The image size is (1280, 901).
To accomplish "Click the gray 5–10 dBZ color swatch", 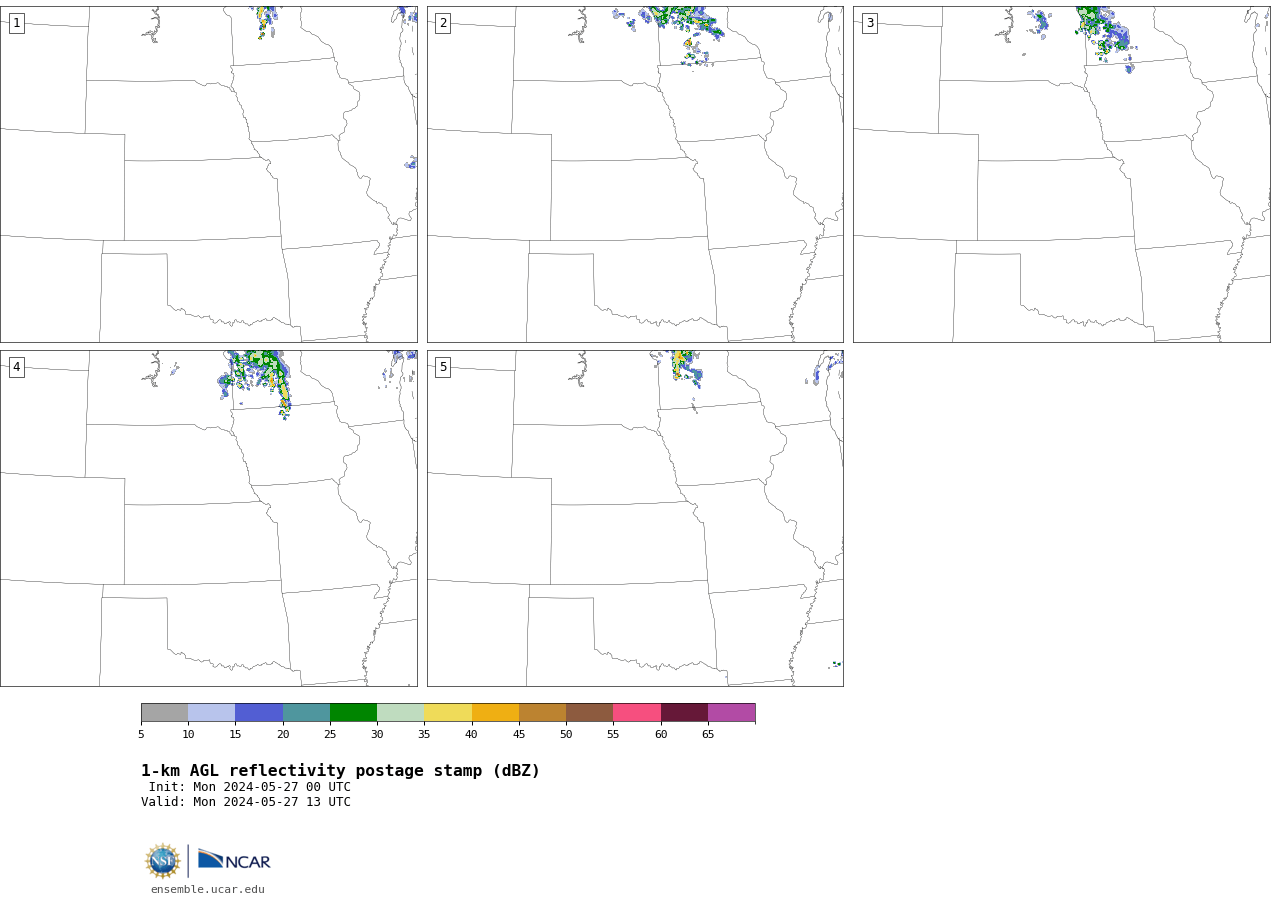I will [164, 713].
